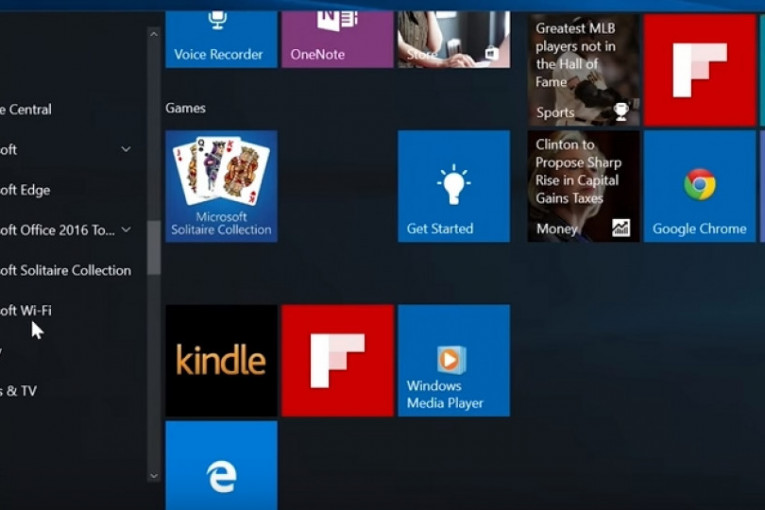Open the Kindle tile
The width and height of the screenshot is (765, 510).
(x=221, y=360)
